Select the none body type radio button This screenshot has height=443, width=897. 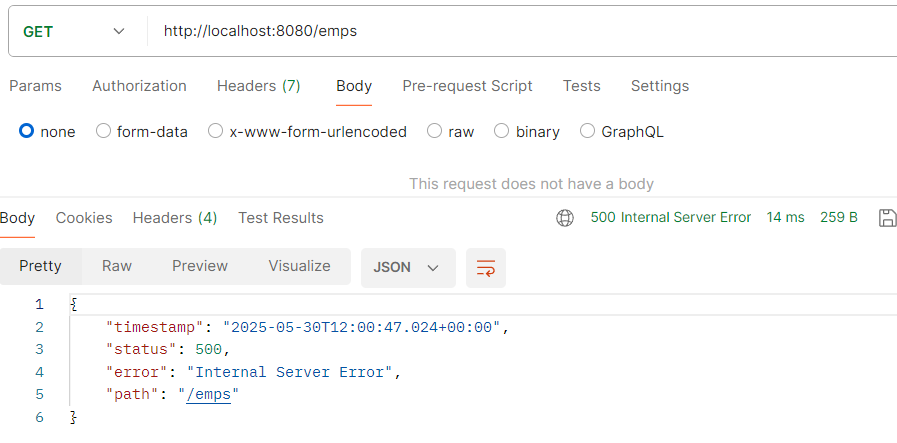[x=26, y=132]
